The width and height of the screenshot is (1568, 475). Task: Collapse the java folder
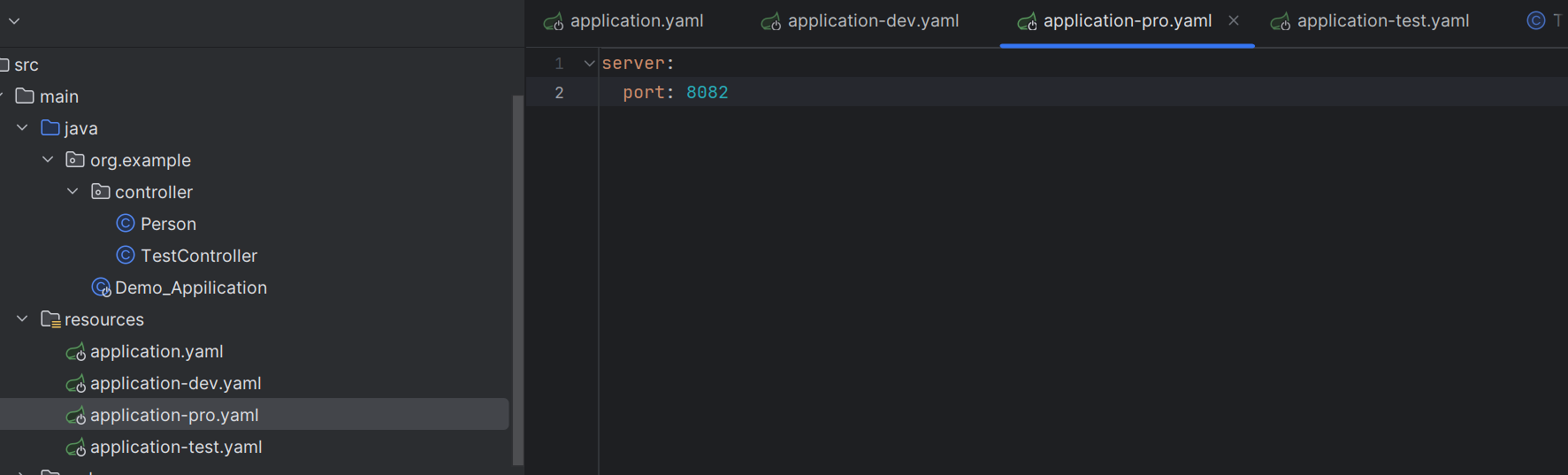(22, 127)
